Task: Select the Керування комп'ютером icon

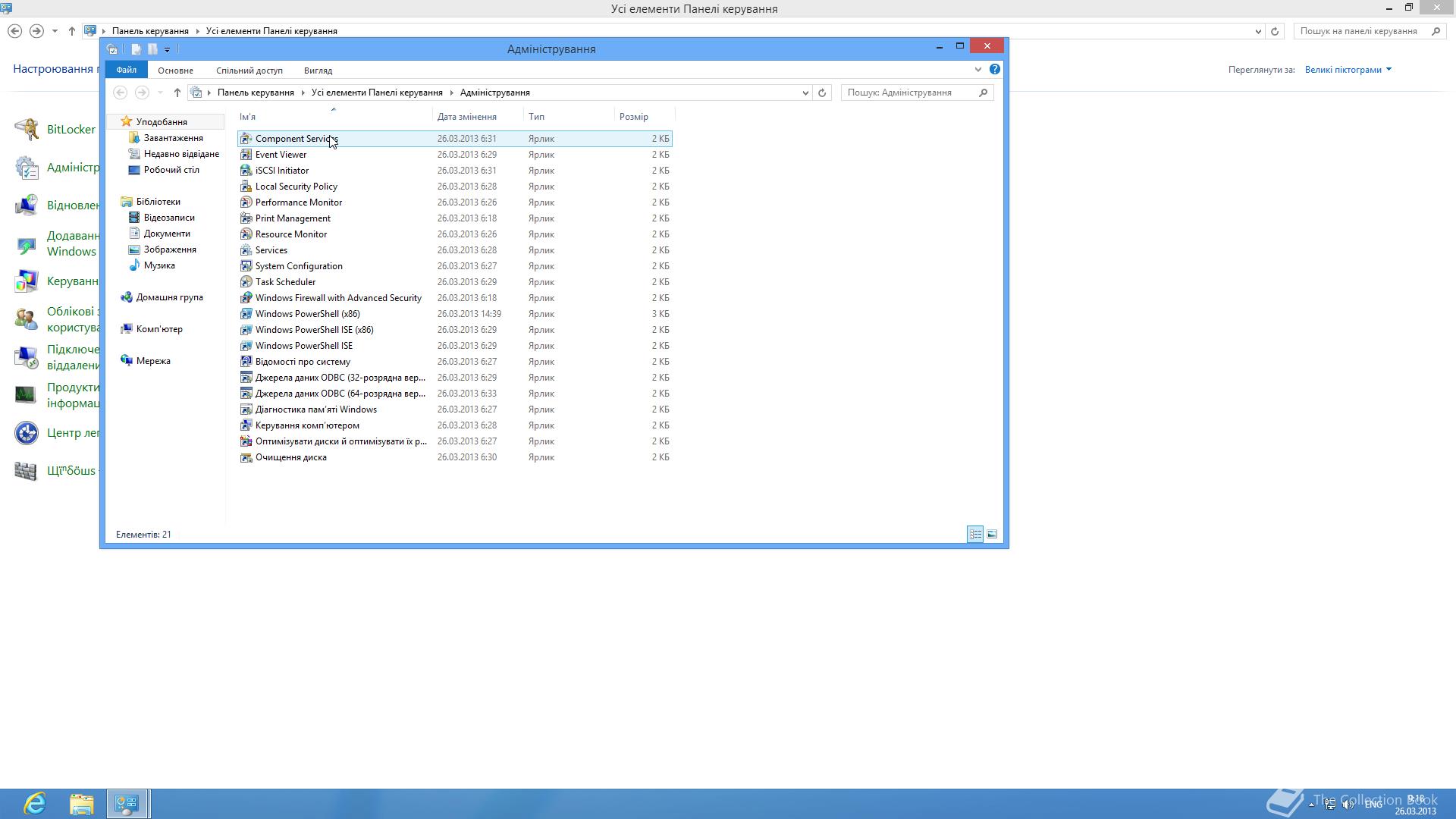Action: point(246,425)
